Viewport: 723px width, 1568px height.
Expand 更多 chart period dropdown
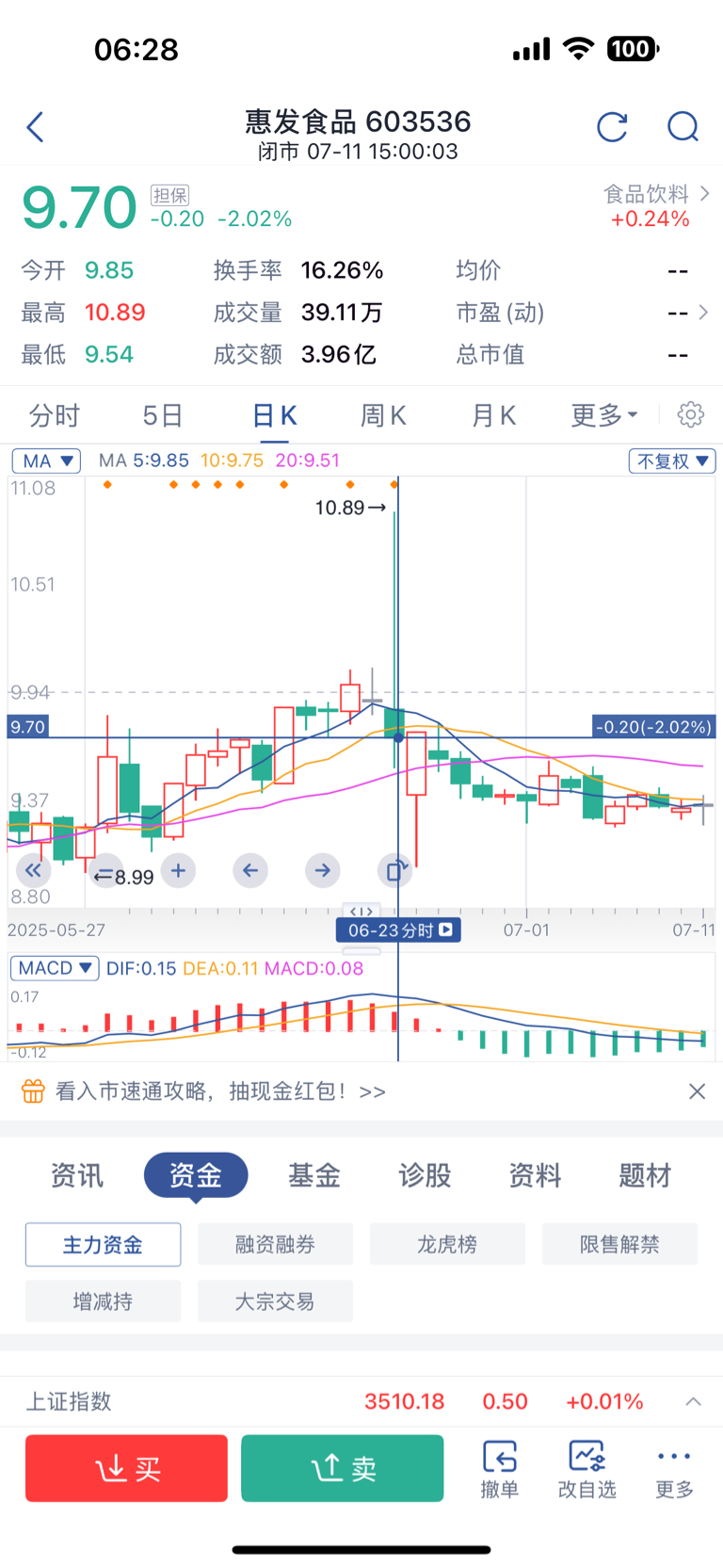tap(604, 415)
